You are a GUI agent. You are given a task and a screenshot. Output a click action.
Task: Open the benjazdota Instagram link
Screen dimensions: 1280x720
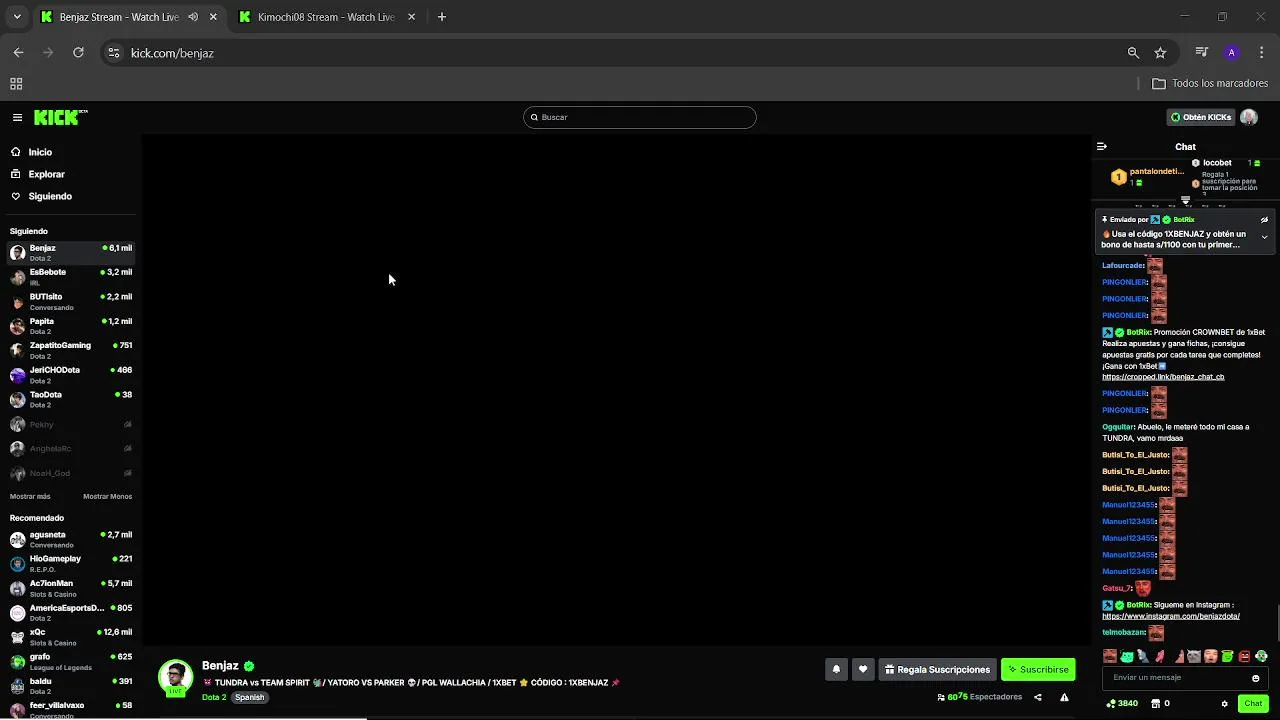1171,616
